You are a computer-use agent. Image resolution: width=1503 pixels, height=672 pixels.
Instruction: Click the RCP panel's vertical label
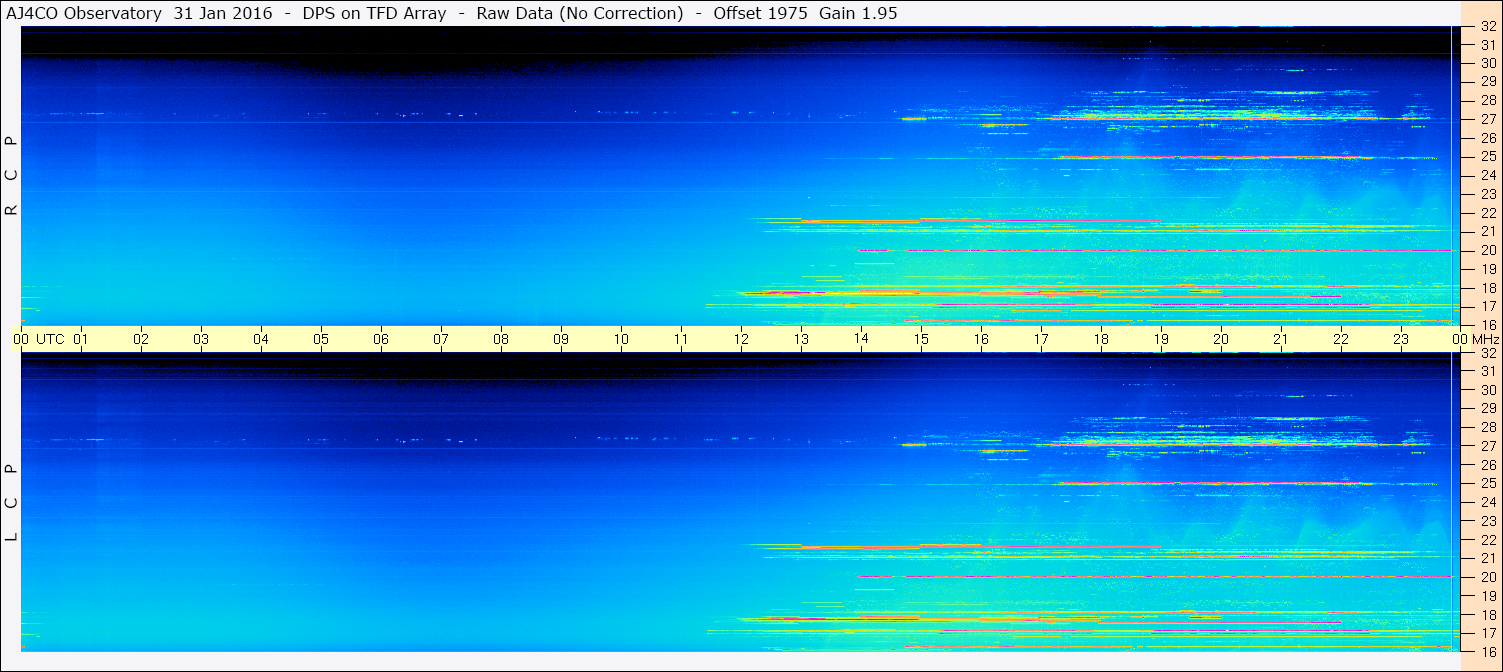point(12,176)
